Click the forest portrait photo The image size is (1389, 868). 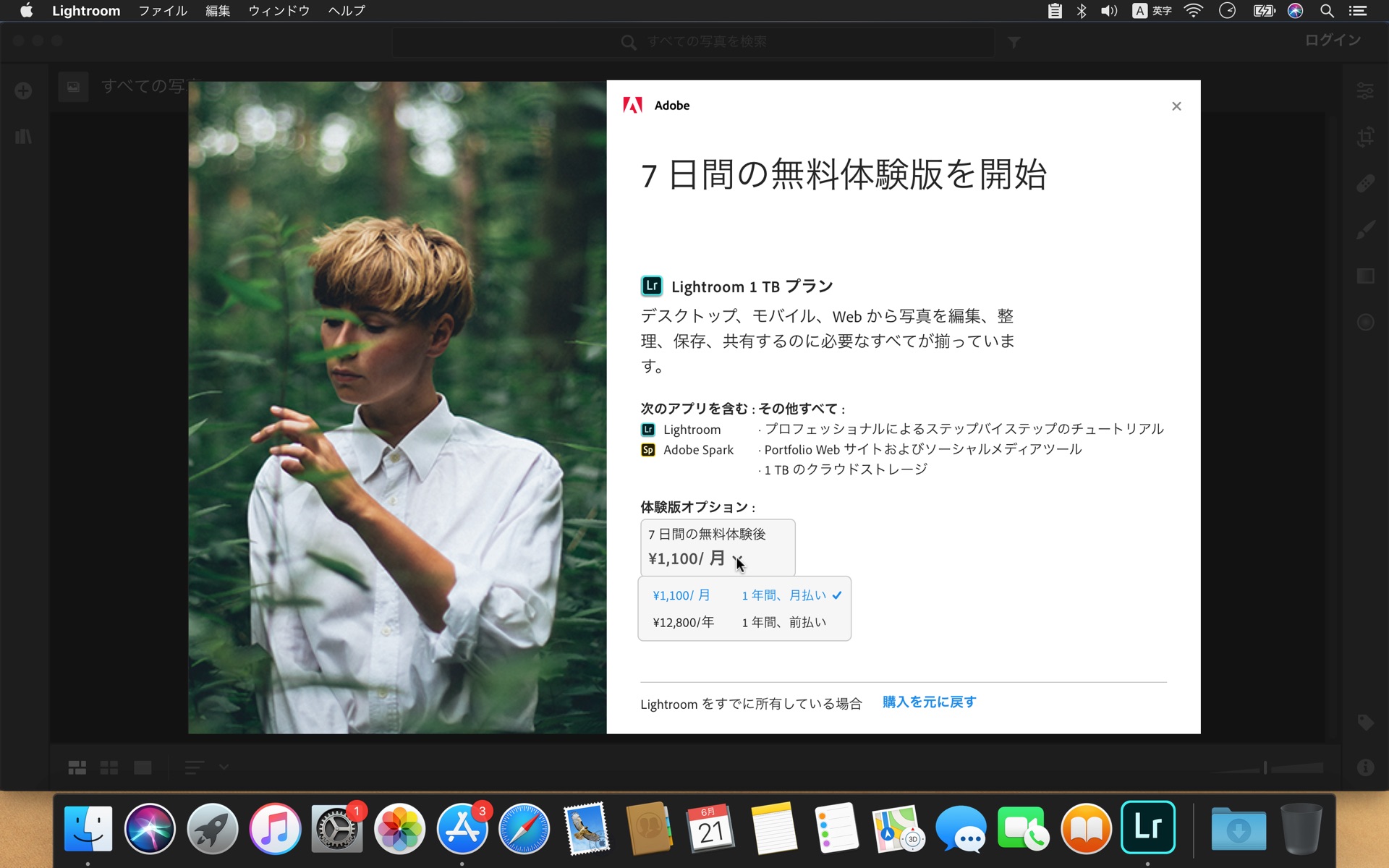point(397,407)
